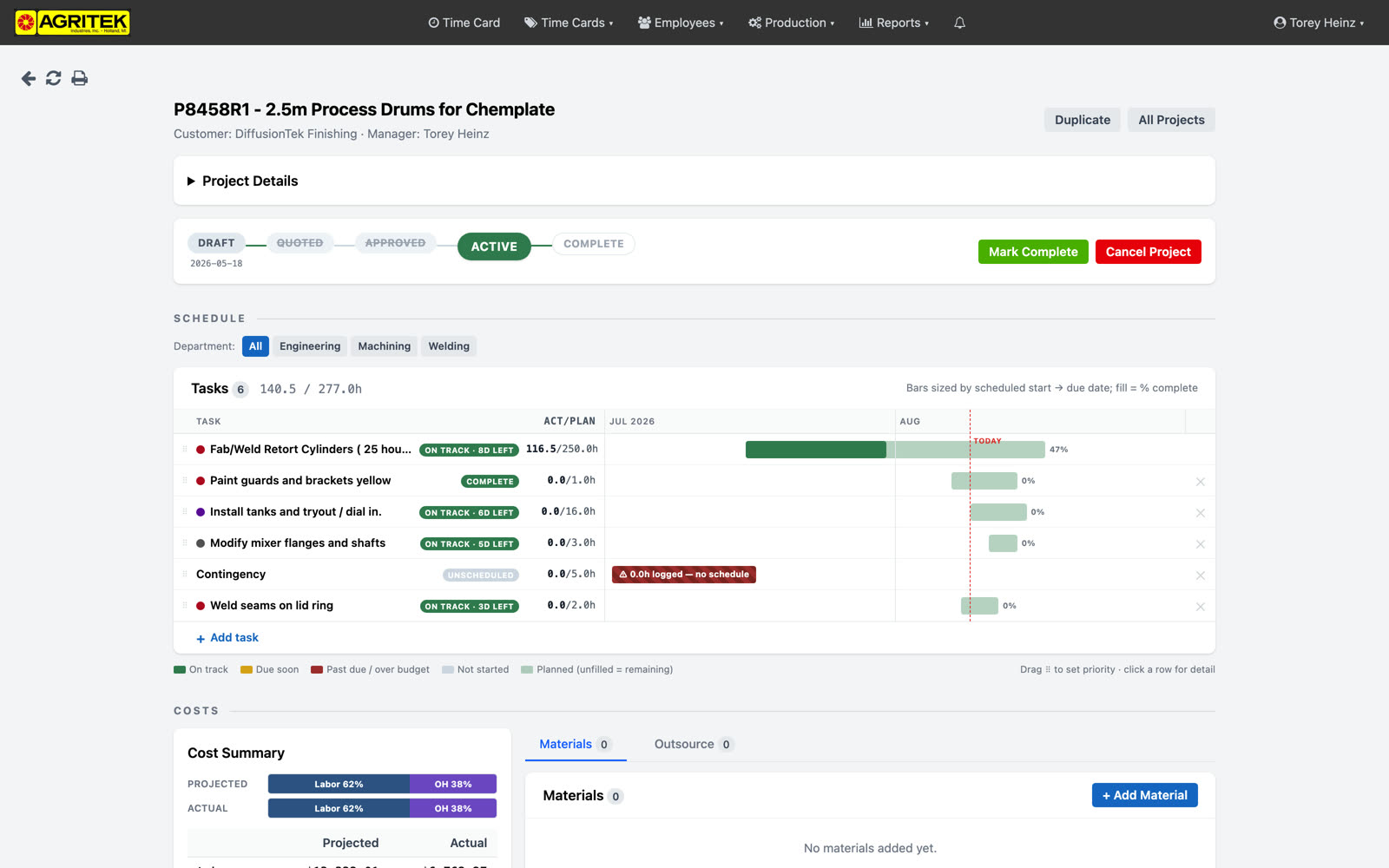Click Cancel Project button
Image resolution: width=1389 pixels, height=868 pixels.
pos(1149,252)
